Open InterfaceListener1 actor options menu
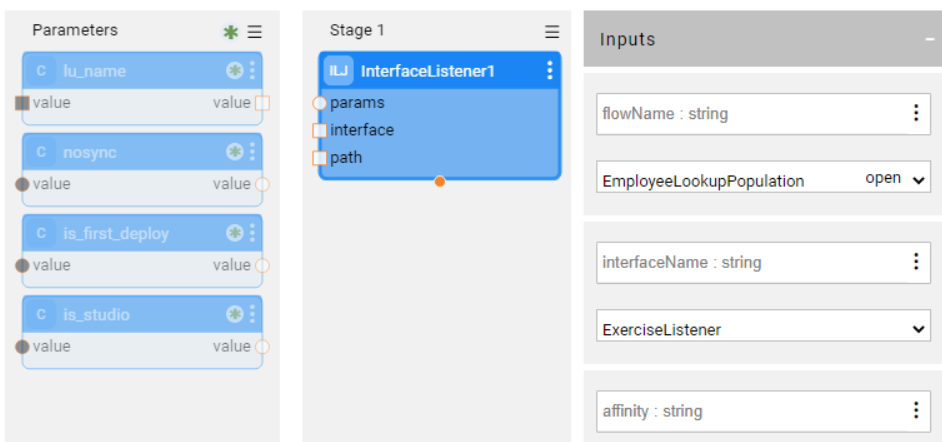This screenshot has width=942, height=442. point(549,70)
